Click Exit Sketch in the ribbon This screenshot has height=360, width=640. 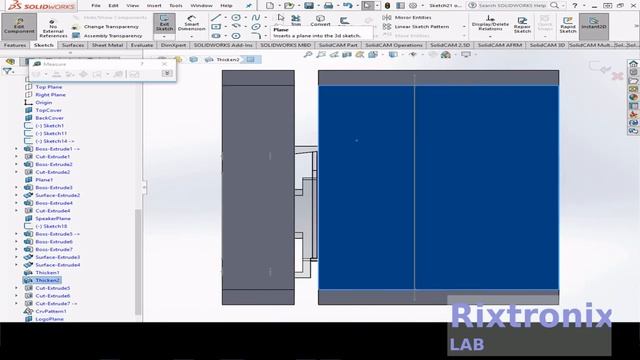(164, 23)
